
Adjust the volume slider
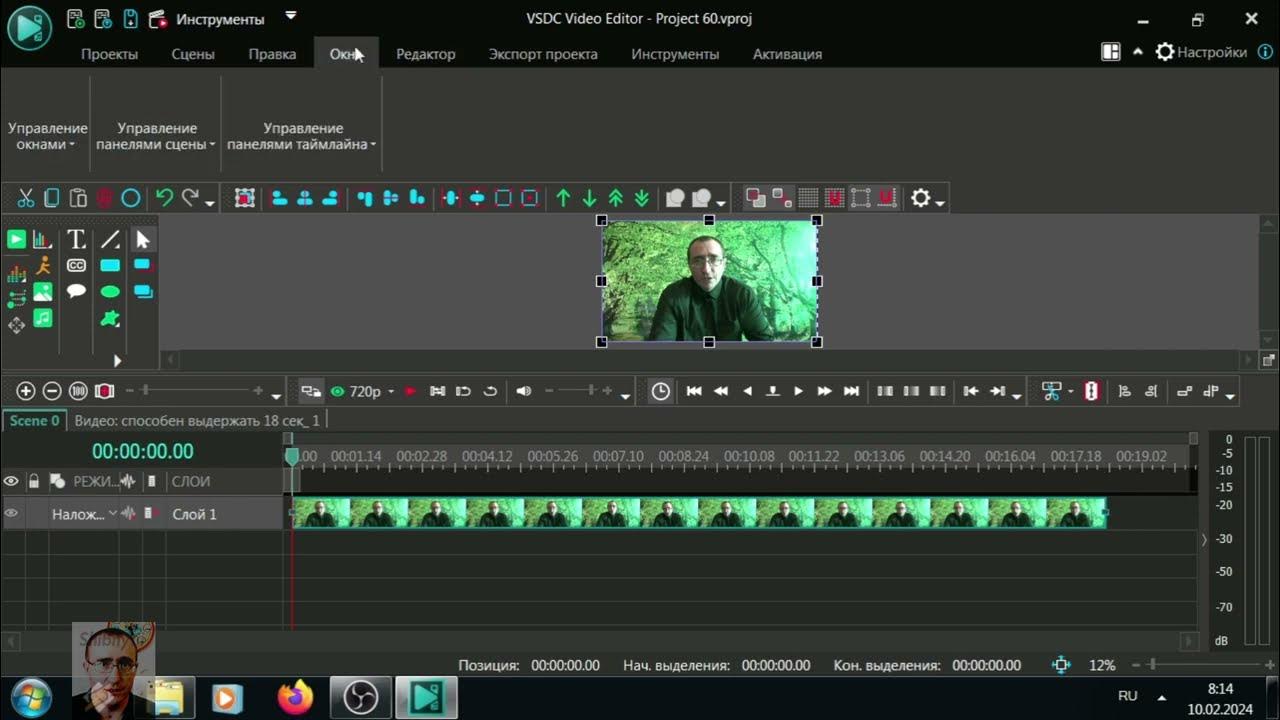coord(580,391)
